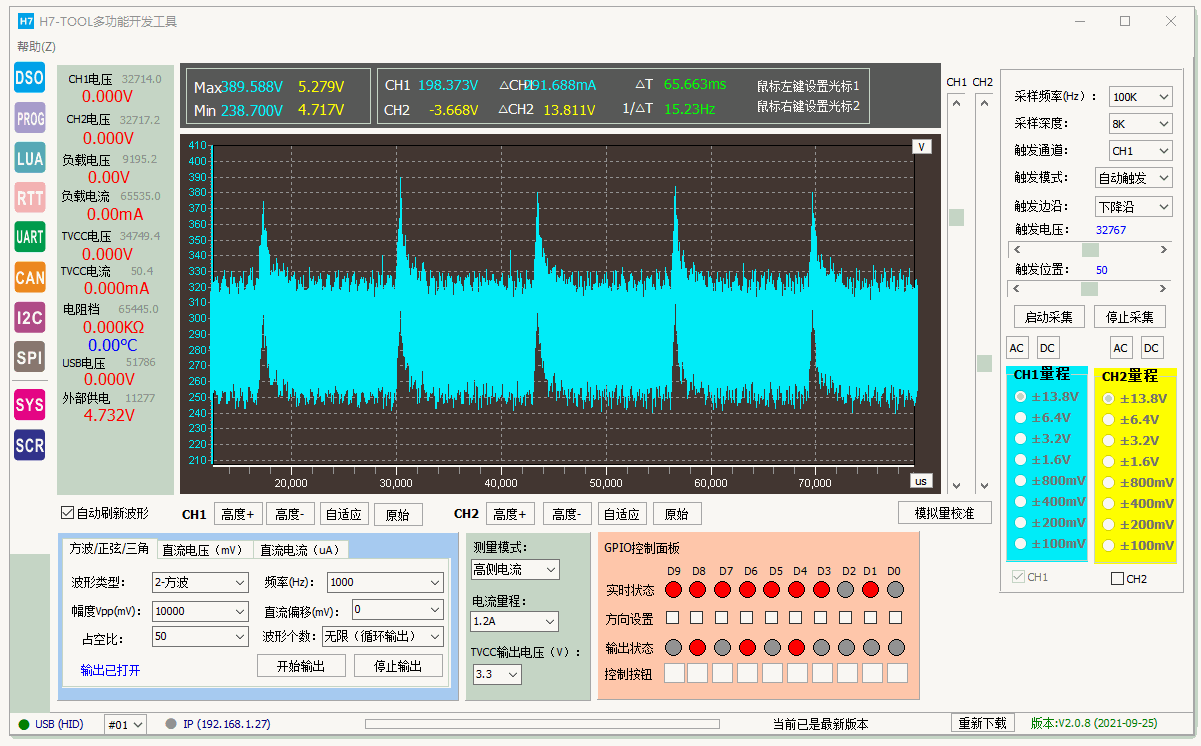1201x746 pixels.
Task: Open the 帮助(Z) help menu
Action: tap(36, 46)
